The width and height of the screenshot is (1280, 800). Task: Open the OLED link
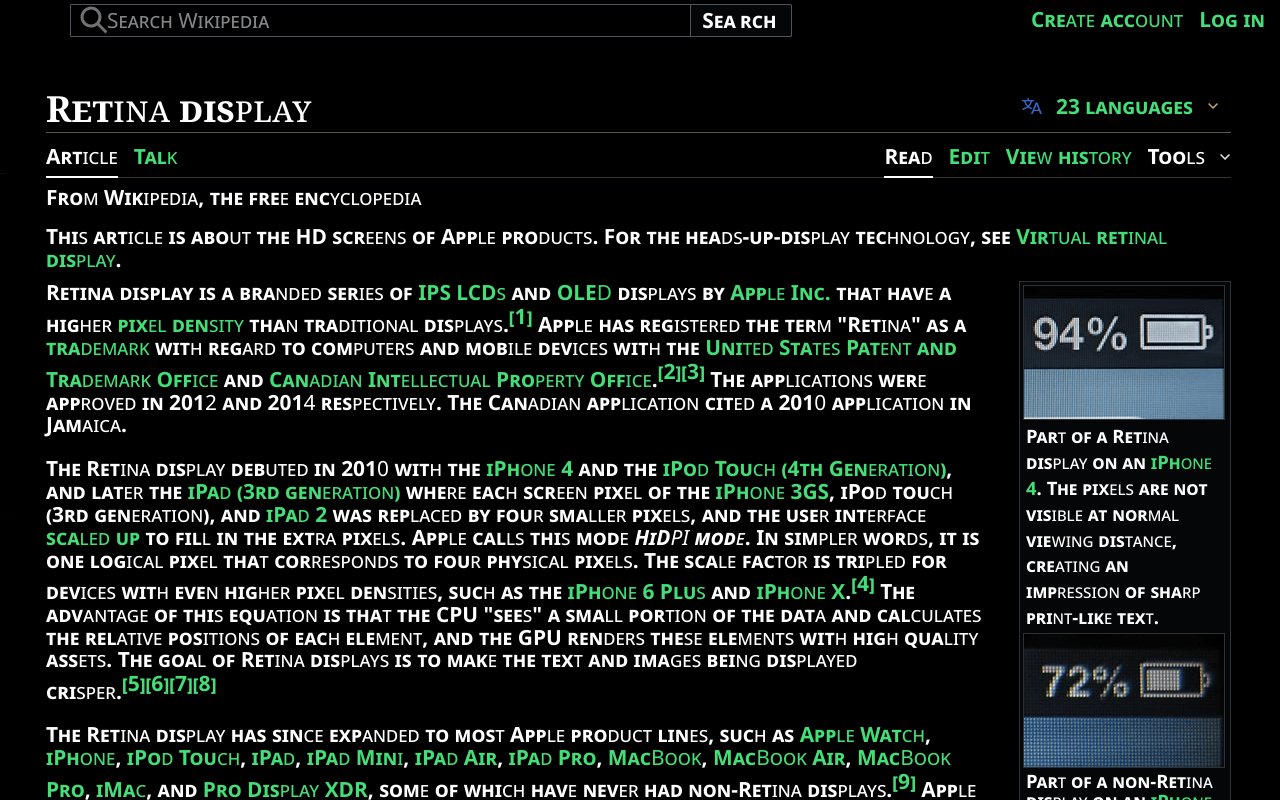[584, 293]
